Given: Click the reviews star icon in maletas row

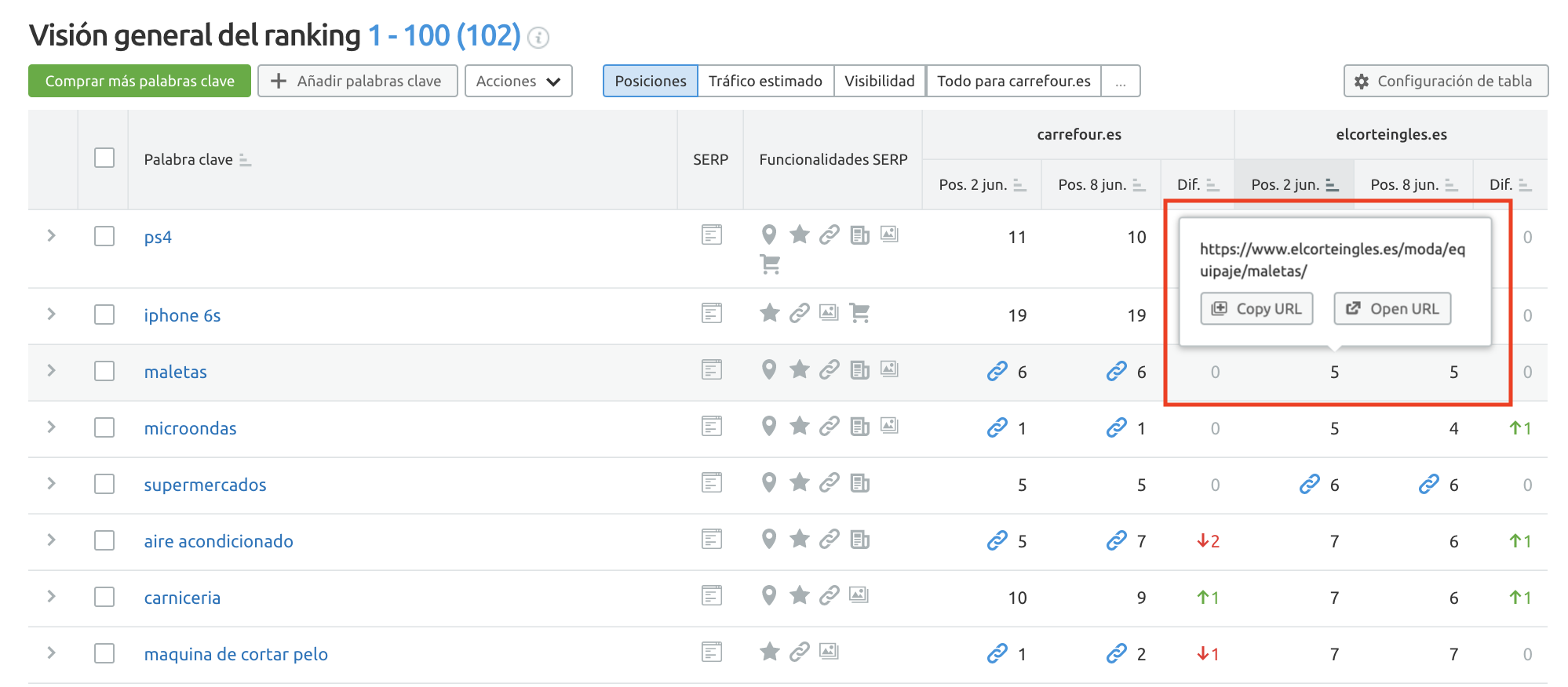Looking at the screenshot, I should (x=800, y=369).
